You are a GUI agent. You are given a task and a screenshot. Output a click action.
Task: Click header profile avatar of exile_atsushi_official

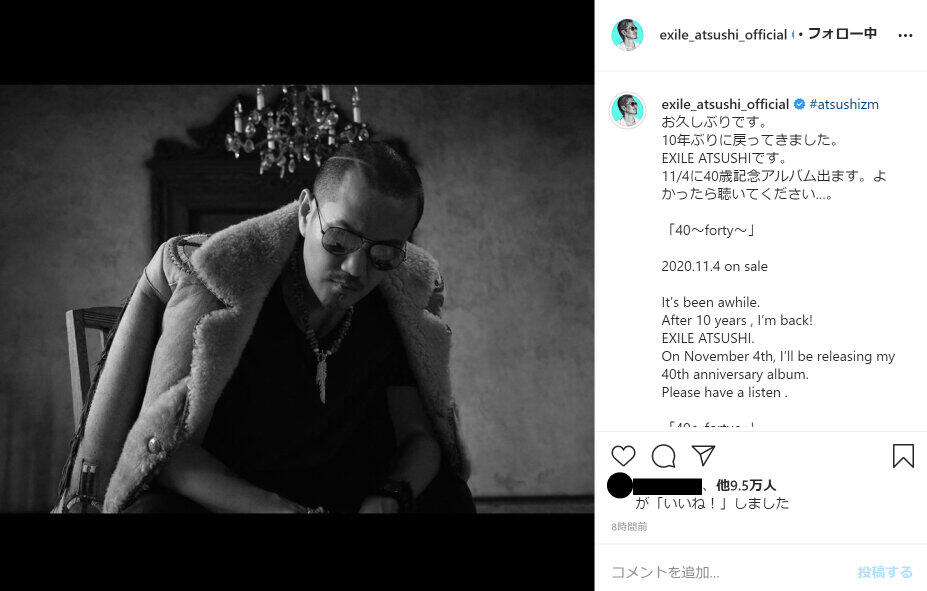627,34
